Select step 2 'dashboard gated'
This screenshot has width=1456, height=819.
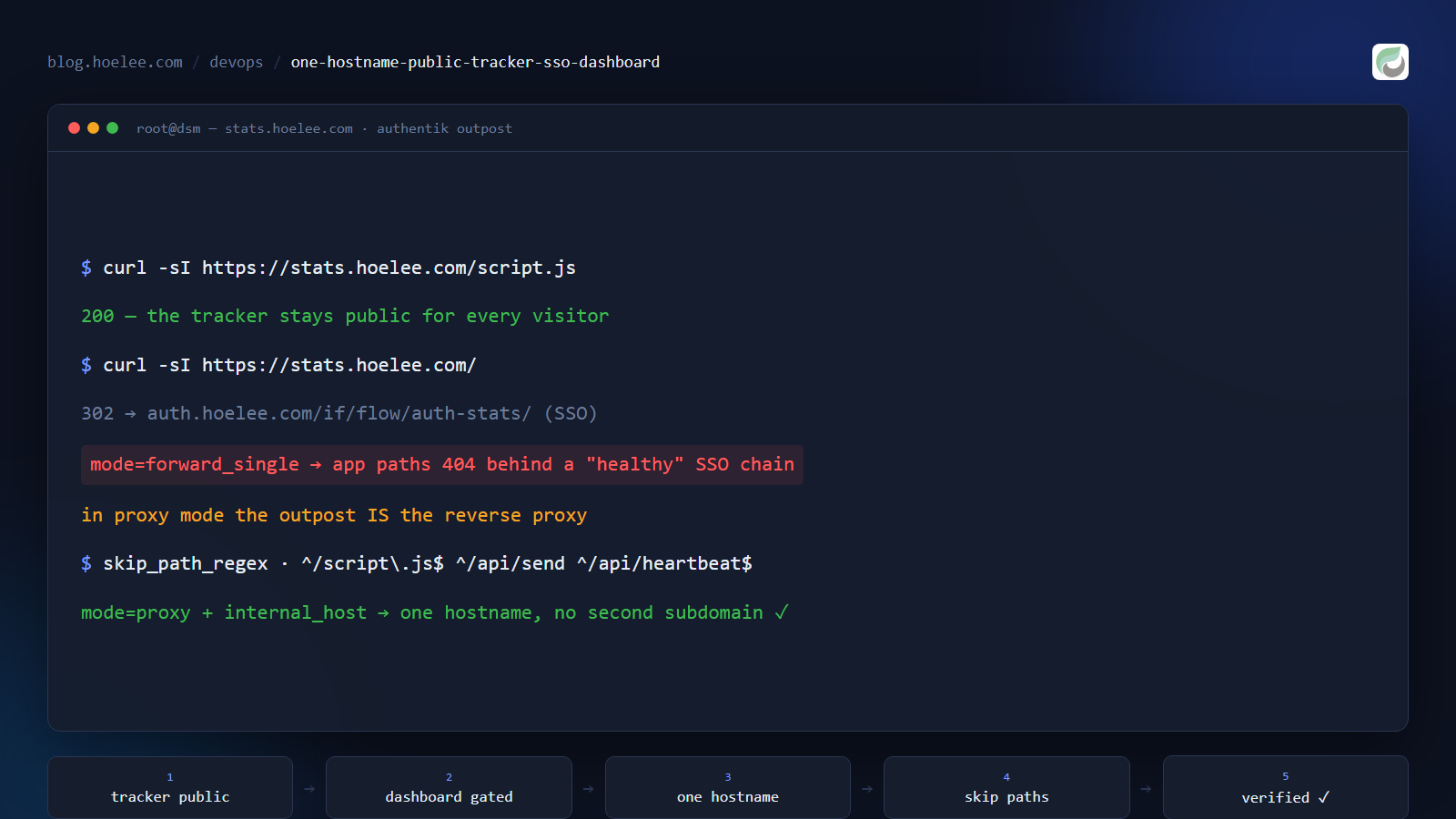click(x=449, y=788)
